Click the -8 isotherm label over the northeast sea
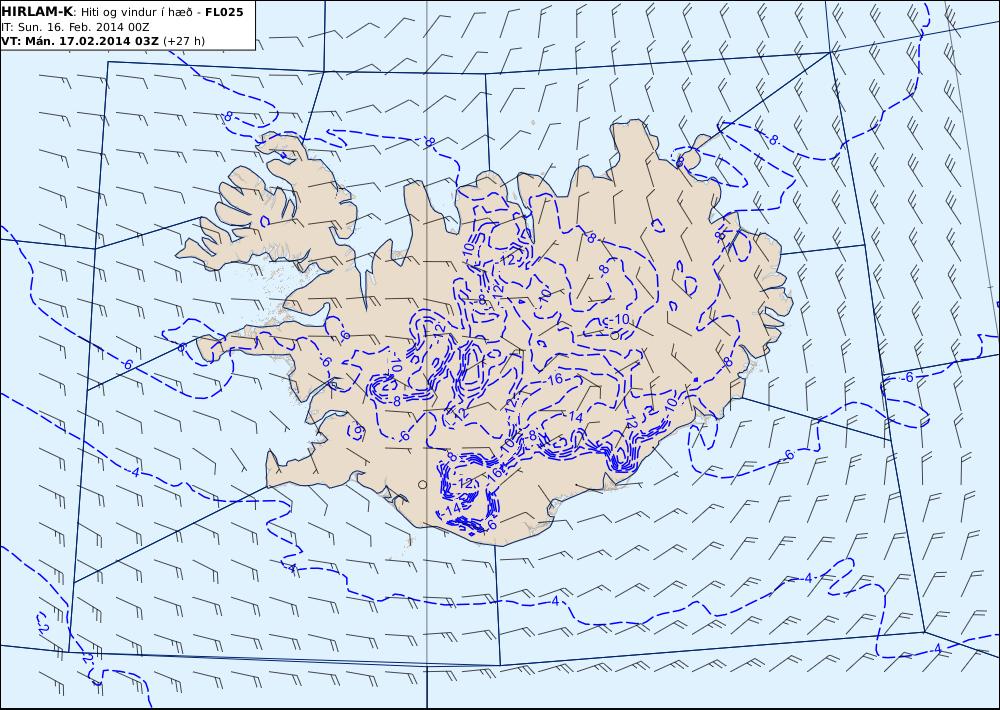This screenshot has width=1000, height=710. point(772,140)
